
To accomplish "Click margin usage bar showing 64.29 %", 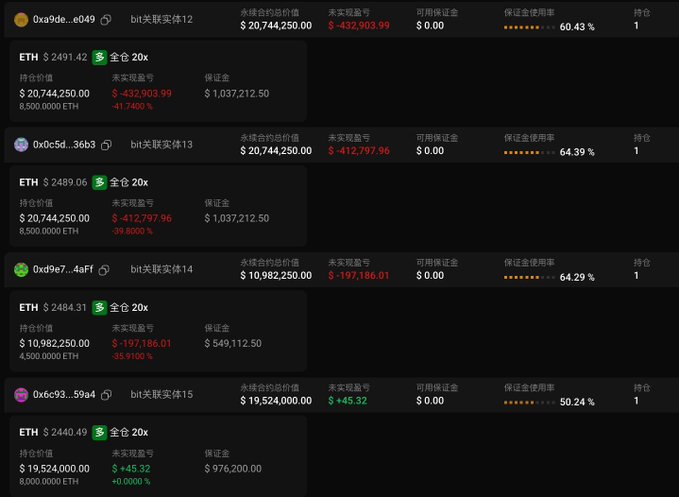I will pos(529,278).
